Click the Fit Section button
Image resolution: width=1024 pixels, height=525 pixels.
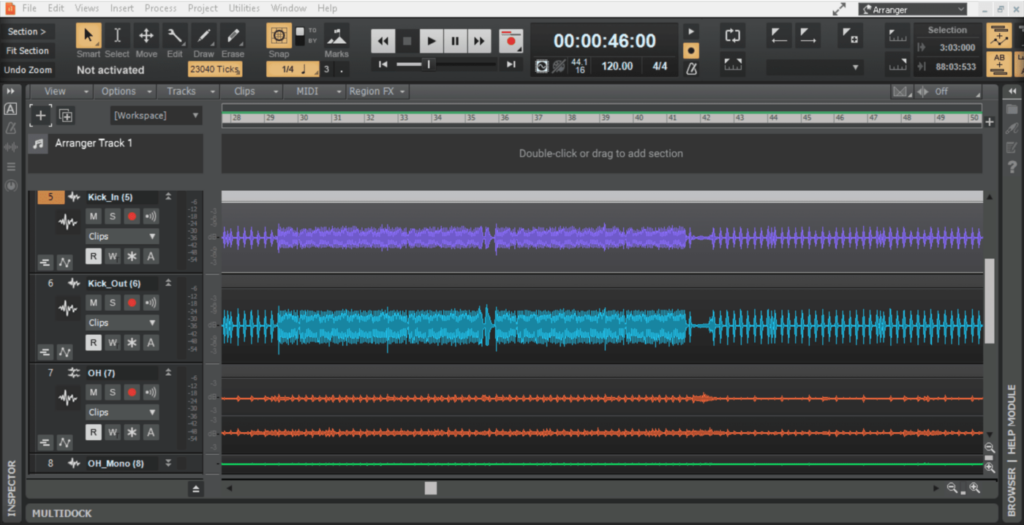[27, 51]
